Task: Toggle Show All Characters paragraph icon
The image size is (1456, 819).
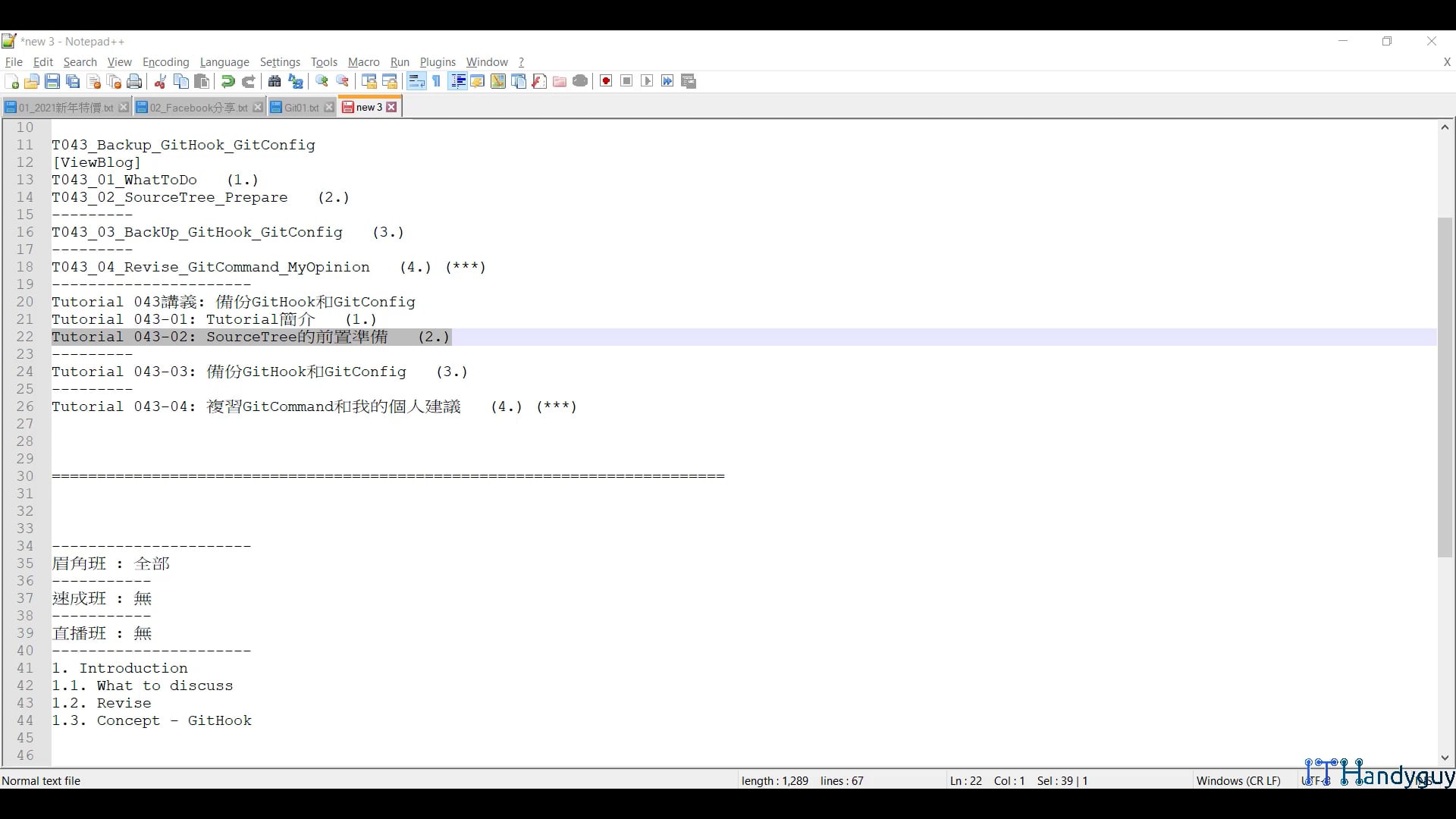Action: [437, 81]
